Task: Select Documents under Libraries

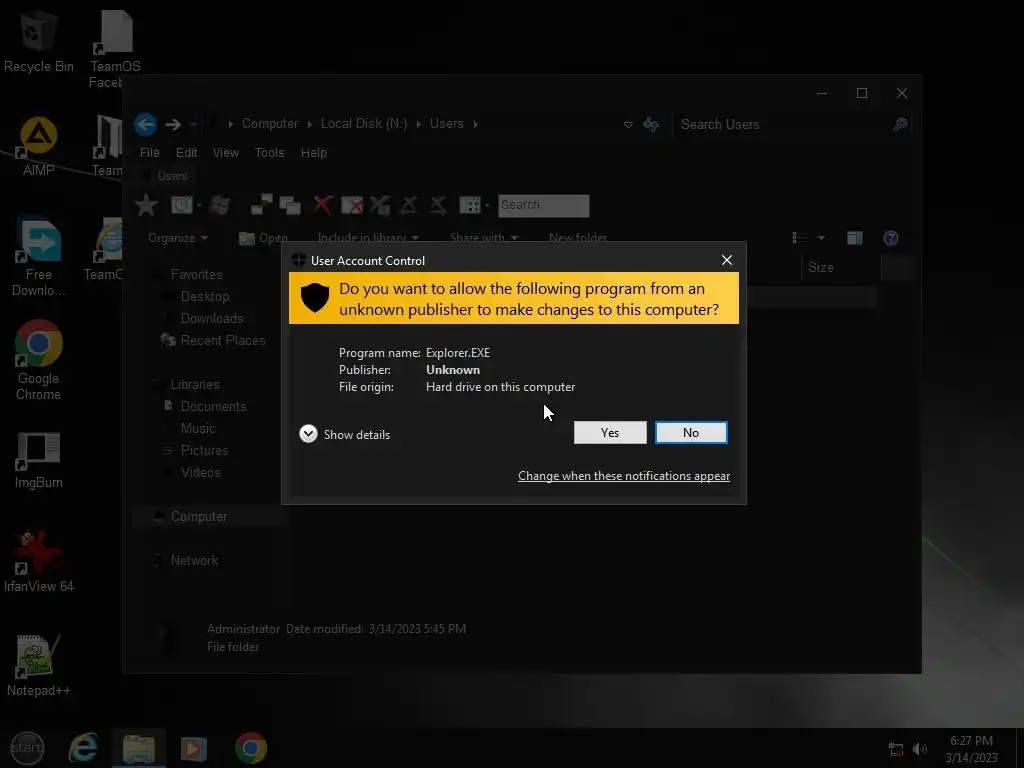Action: click(x=214, y=406)
